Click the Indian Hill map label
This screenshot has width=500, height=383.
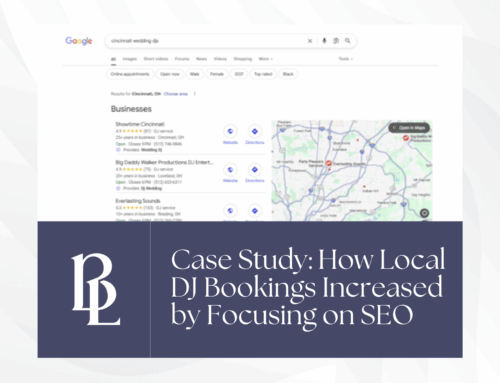[370, 191]
